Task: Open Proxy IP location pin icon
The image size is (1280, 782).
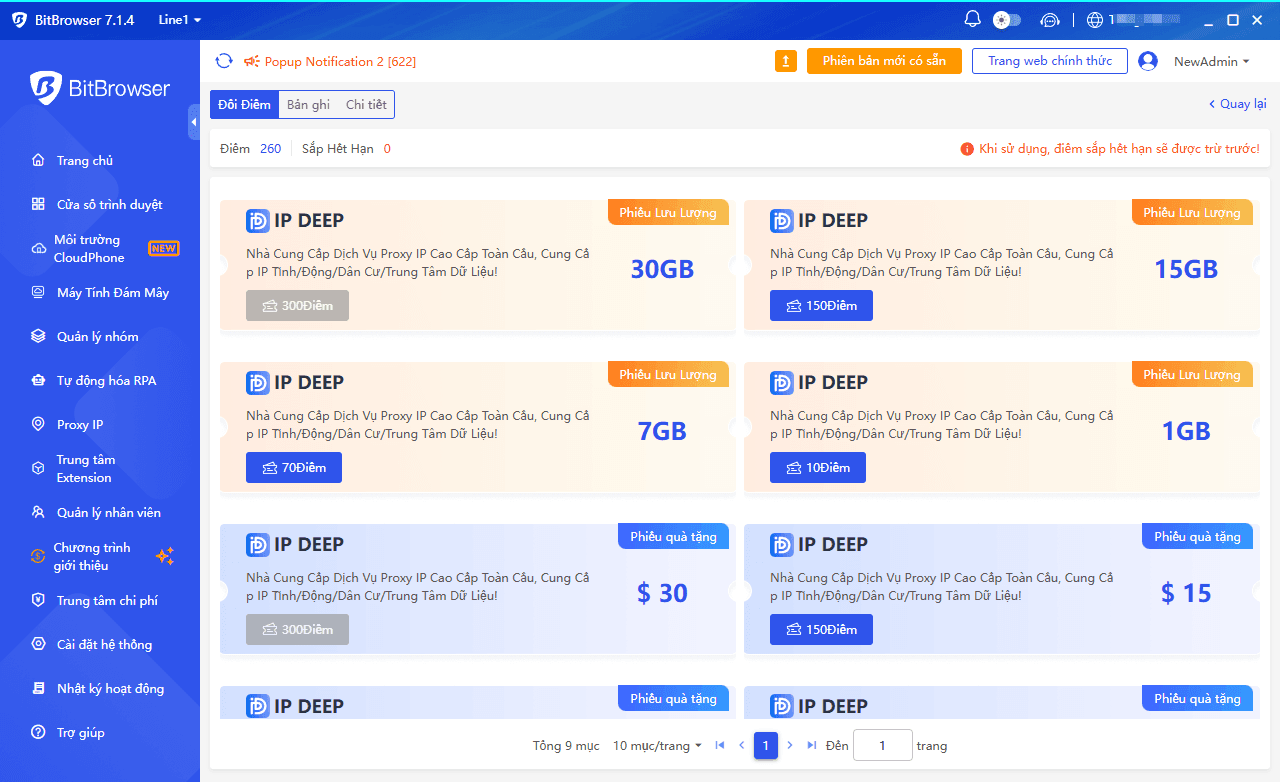Action: pyautogui.click(x=38, y=424)
